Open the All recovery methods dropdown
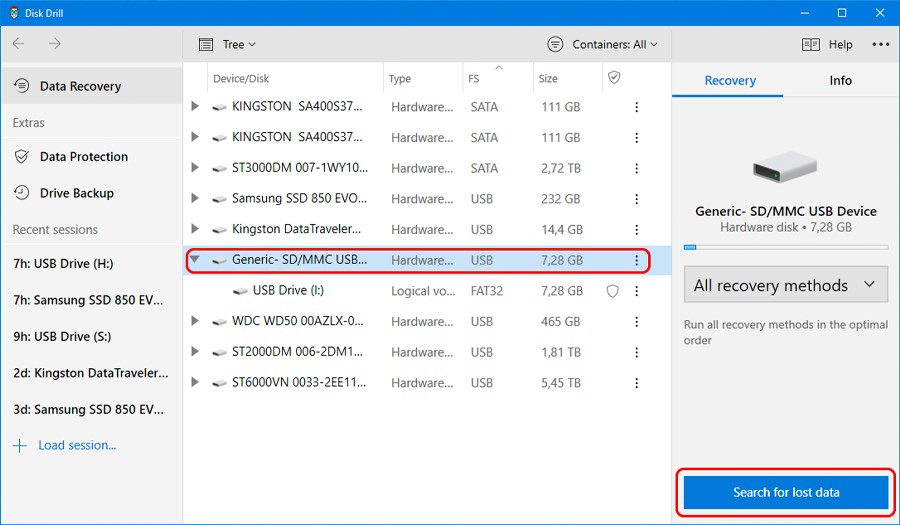The height and width of the screenshot is (525, 900). (785, 285)
